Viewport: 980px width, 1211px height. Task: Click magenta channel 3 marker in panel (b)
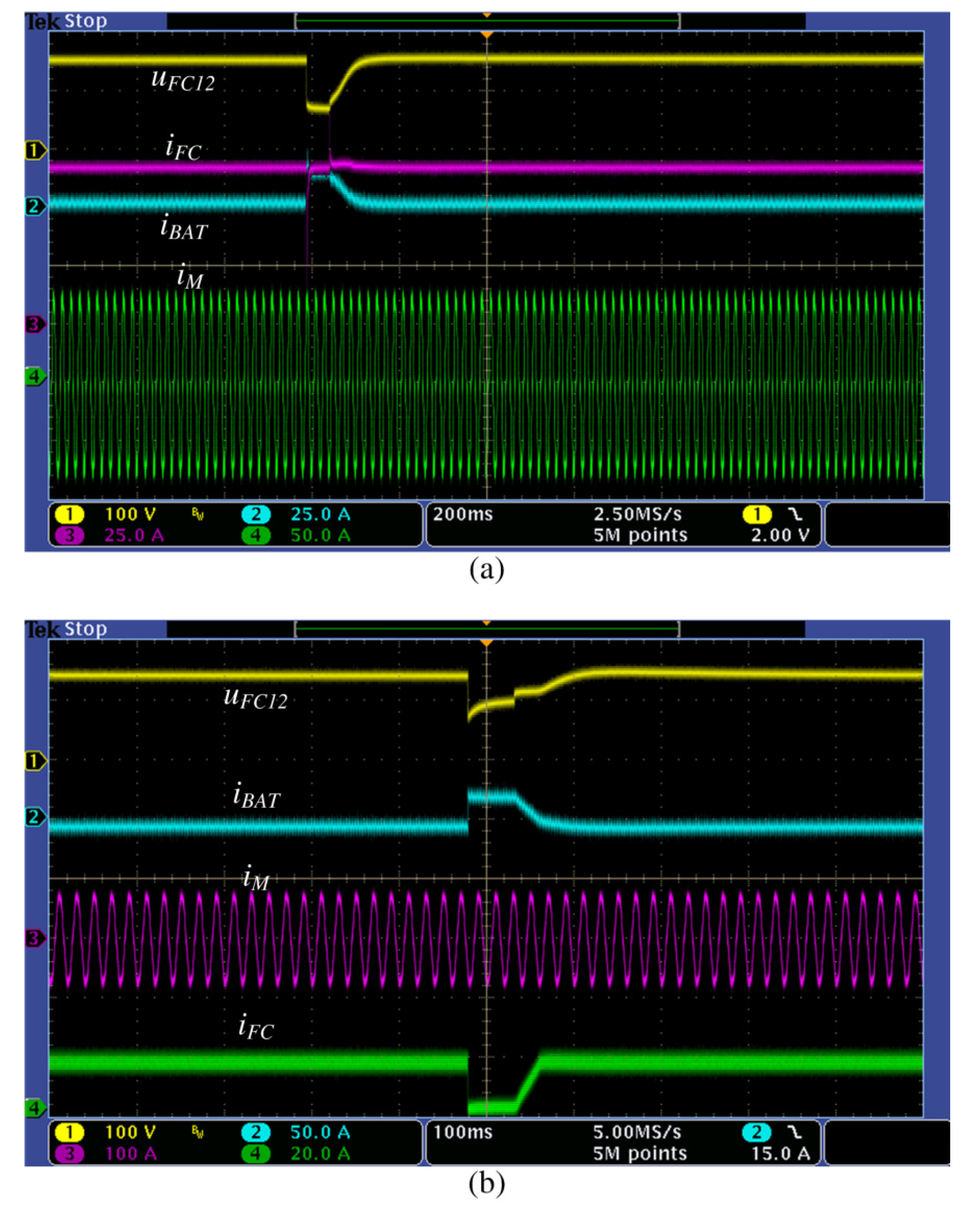35,939
